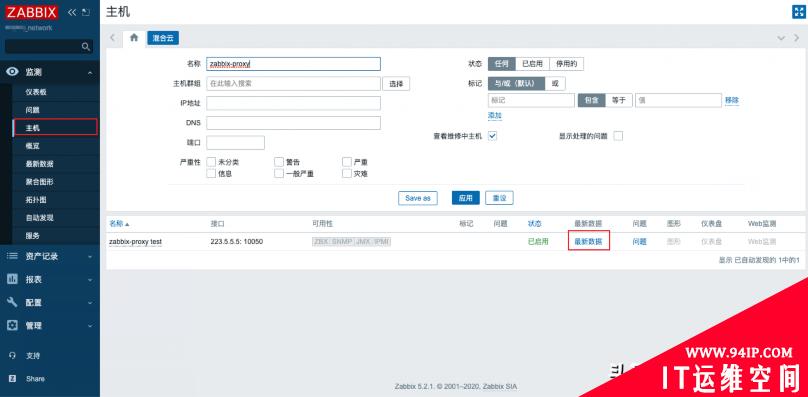
Task: Click the 支持 headset icon
Action: pyautogui.click(x=13, y=356)
